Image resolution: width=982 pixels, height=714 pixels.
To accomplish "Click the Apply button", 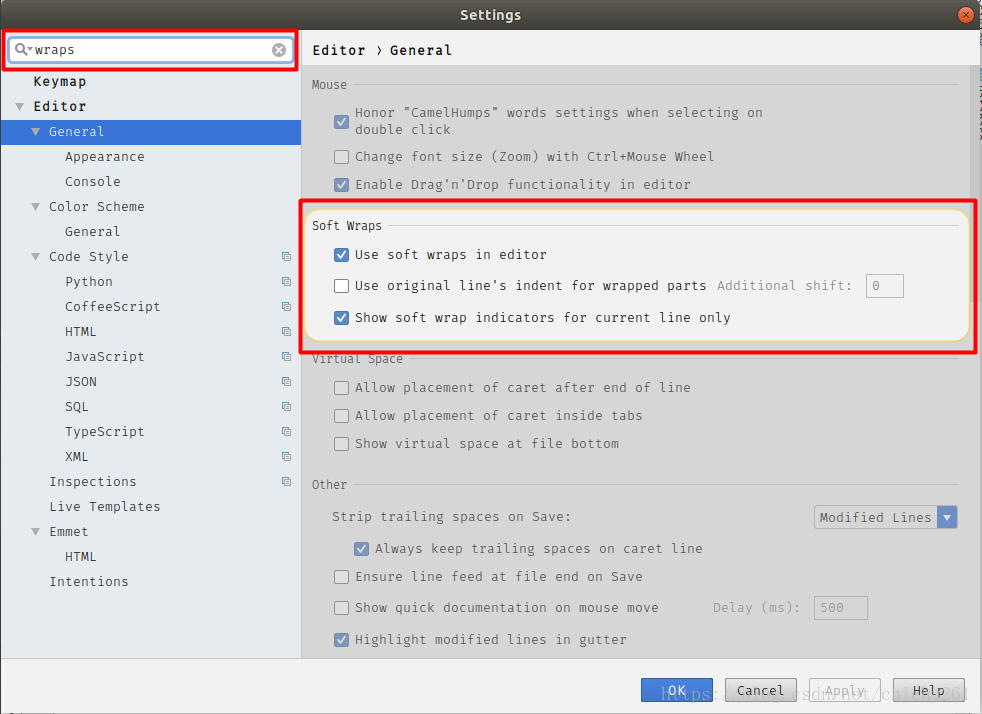I will [844, 690].
